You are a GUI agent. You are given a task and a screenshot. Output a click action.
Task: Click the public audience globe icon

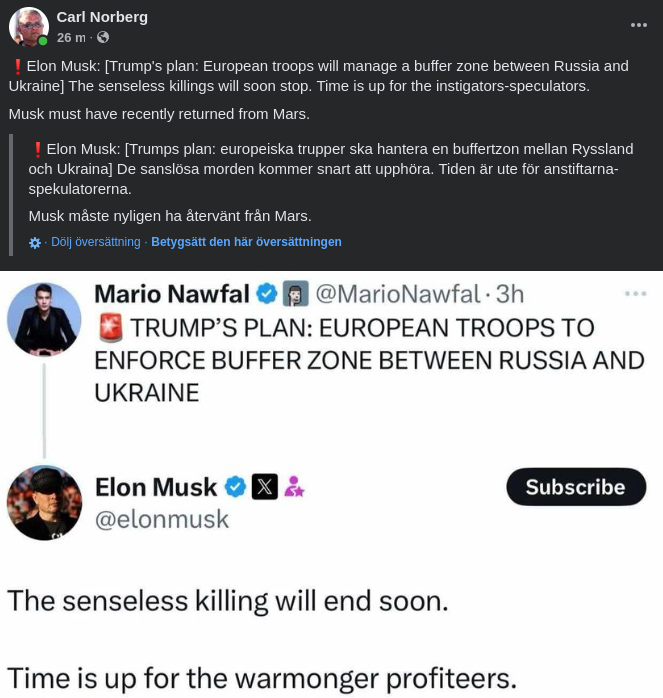click(103, 38)
